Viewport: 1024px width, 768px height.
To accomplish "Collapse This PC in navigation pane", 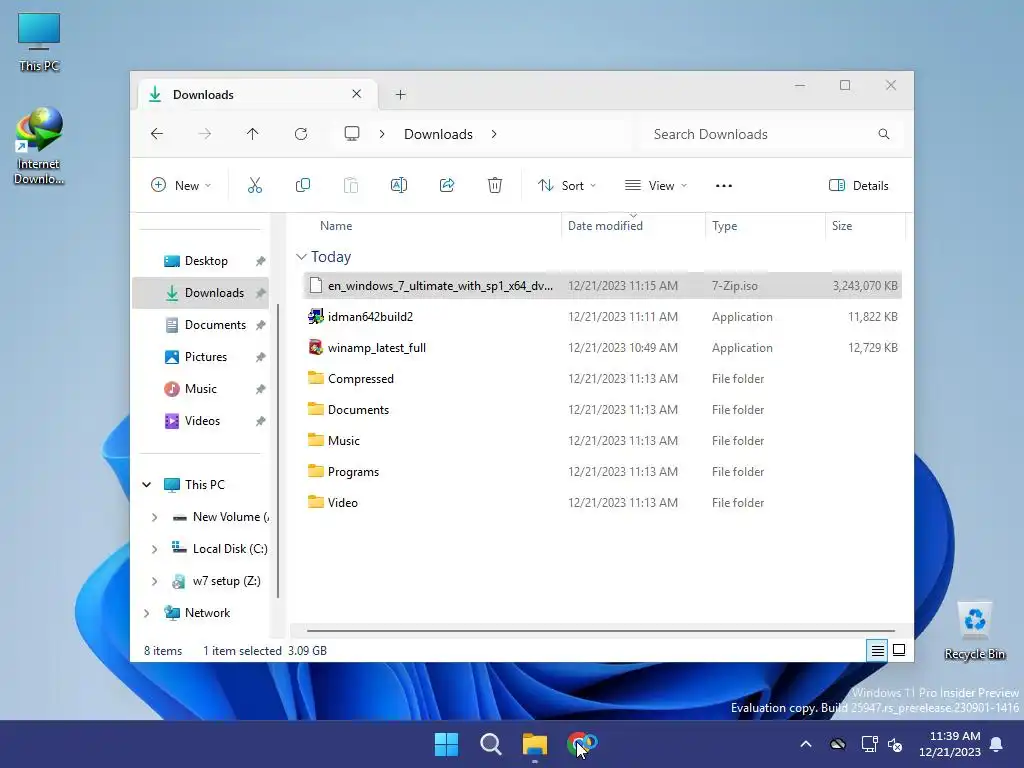I will (x=147, y=485).
